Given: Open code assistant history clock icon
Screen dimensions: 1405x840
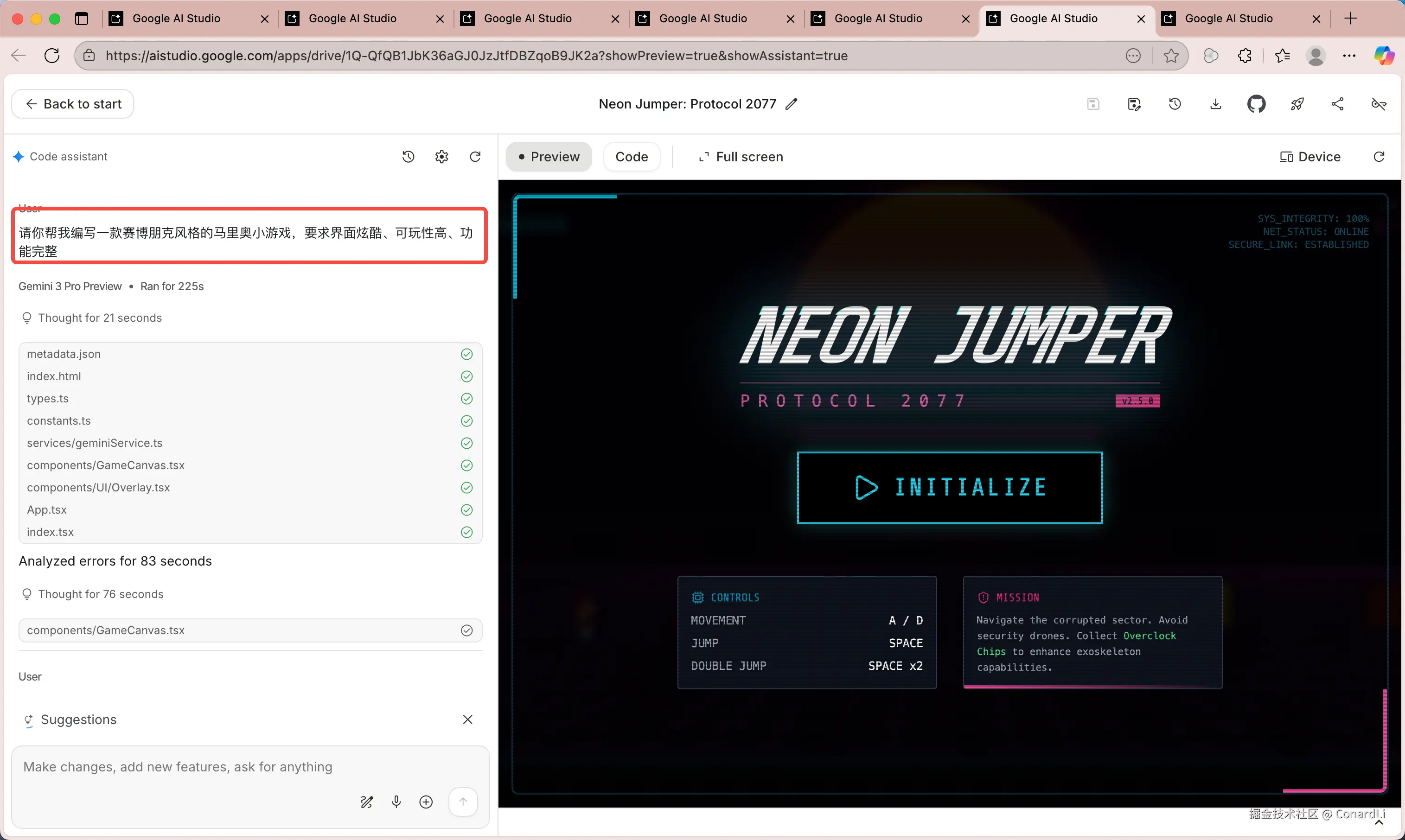Looking at the screenshot, I should click(x=408, y=157).
